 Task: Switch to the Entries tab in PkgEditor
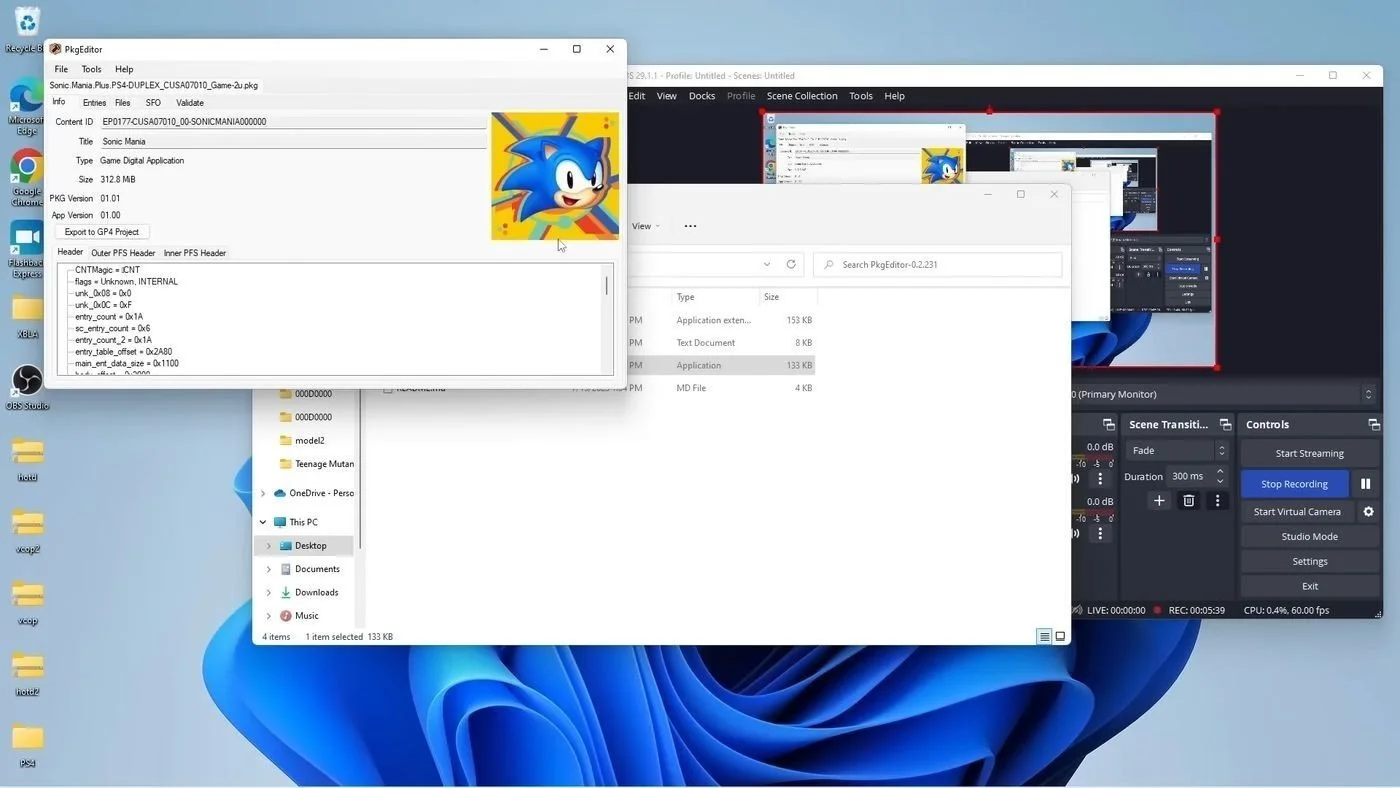click(94, 102)
